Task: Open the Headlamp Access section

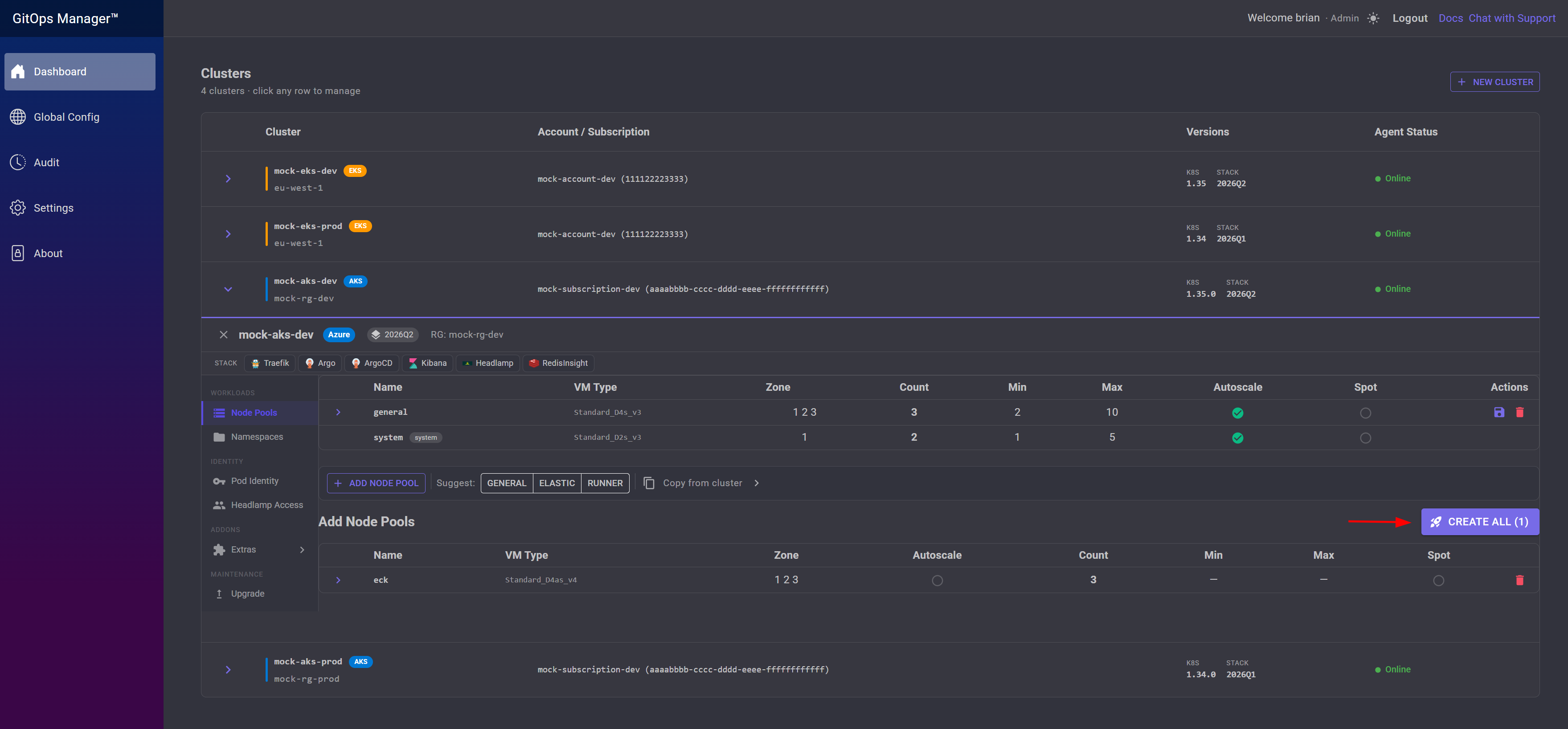Action: click(x=260, y=505)
